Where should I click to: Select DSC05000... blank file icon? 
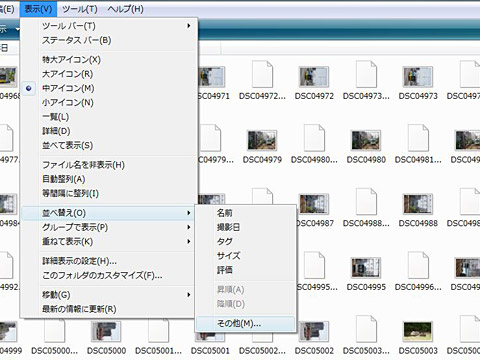click(x=54, y=330)
